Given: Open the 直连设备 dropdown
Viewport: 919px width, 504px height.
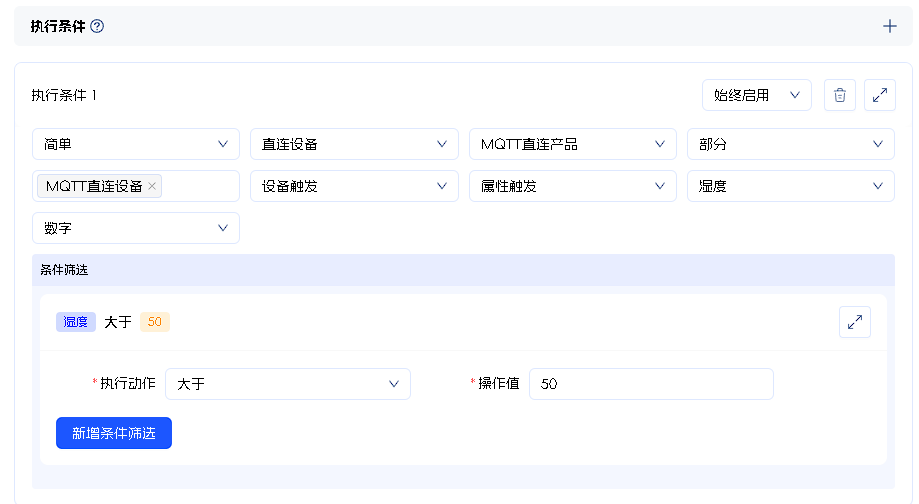Looking at the screenshot, I should (x=354, y=144).
